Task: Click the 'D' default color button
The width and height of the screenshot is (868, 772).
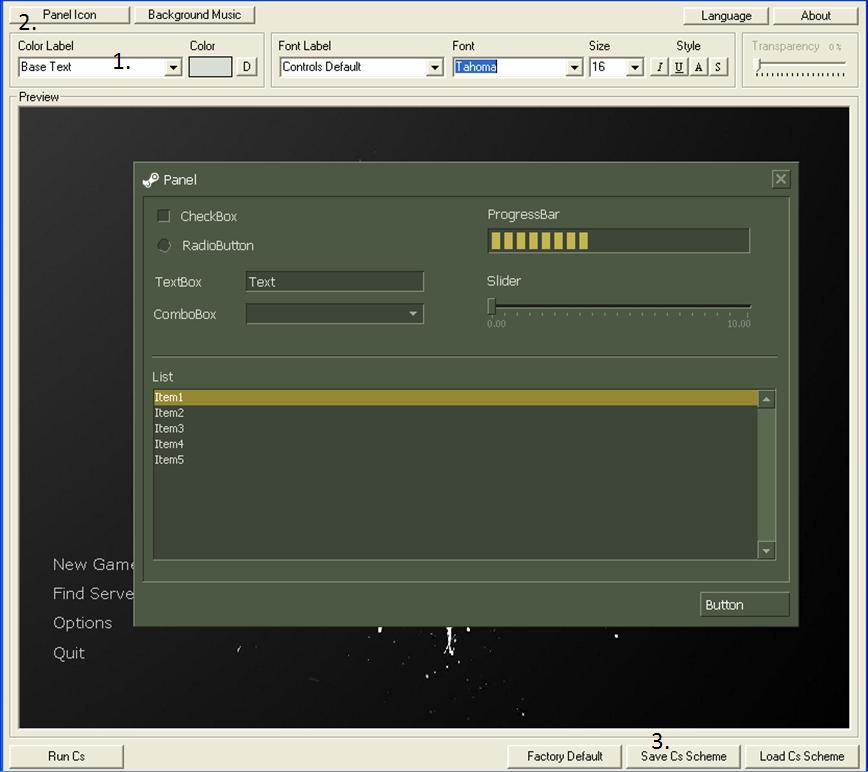Action: coord(247,67)
